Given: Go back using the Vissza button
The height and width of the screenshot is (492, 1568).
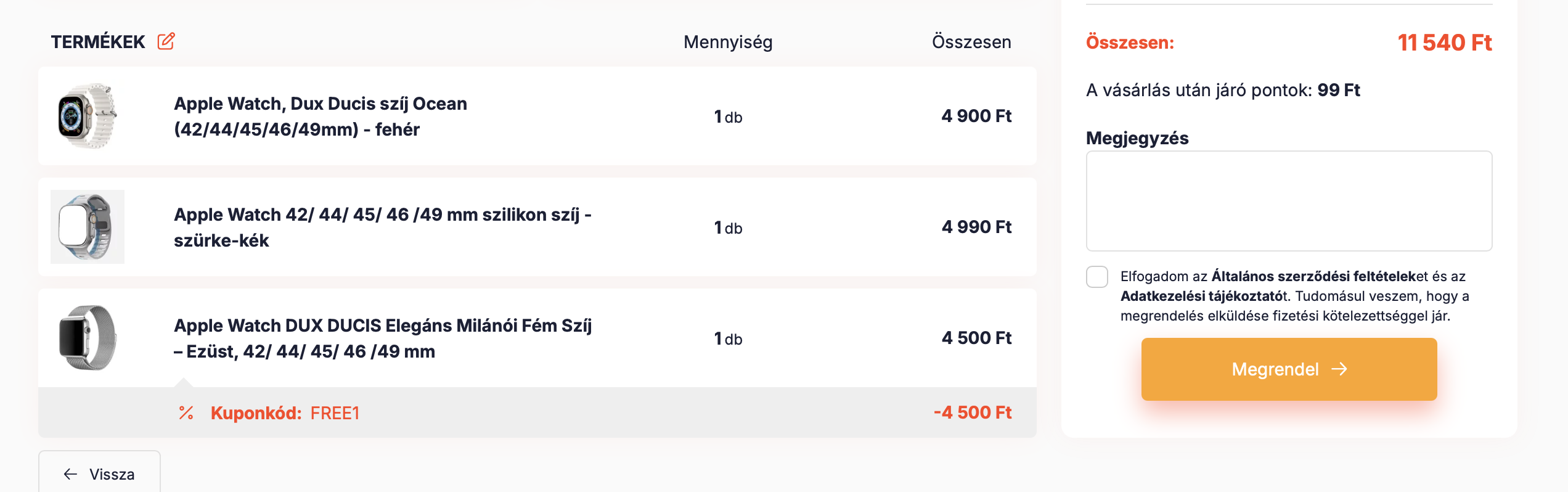Looking at the screenshot, I should [x=99, y=472].
